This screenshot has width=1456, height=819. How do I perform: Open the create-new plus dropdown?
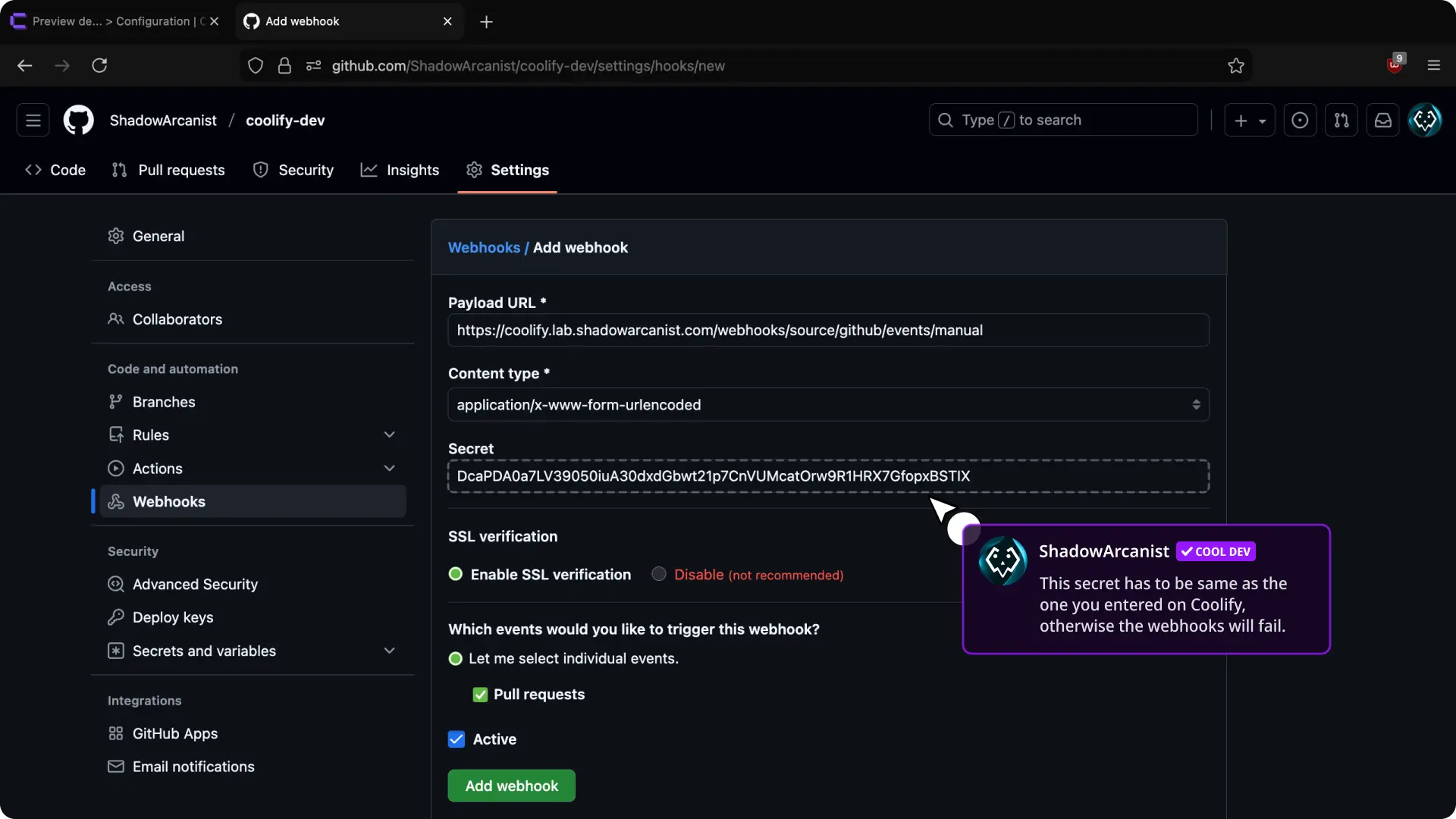[1249, 121]
